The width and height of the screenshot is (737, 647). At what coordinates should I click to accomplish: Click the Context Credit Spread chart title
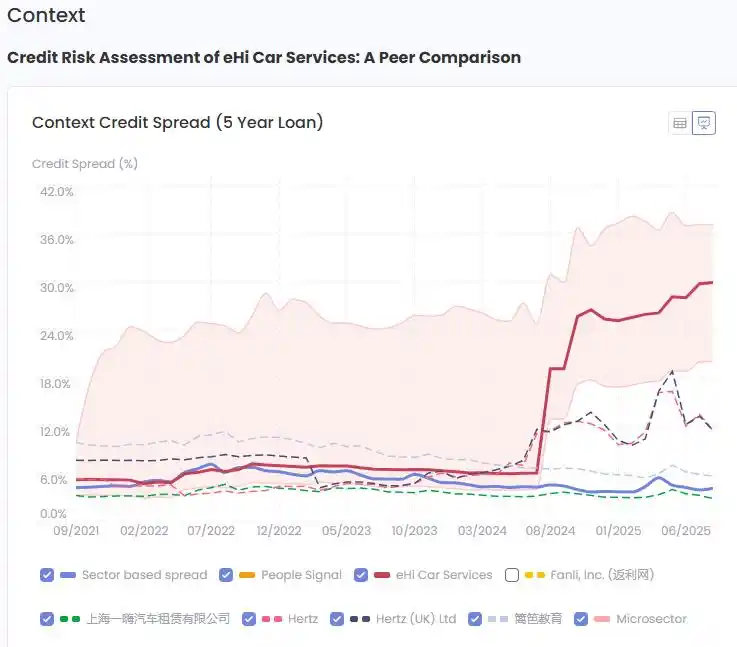[x=177, y=123]
